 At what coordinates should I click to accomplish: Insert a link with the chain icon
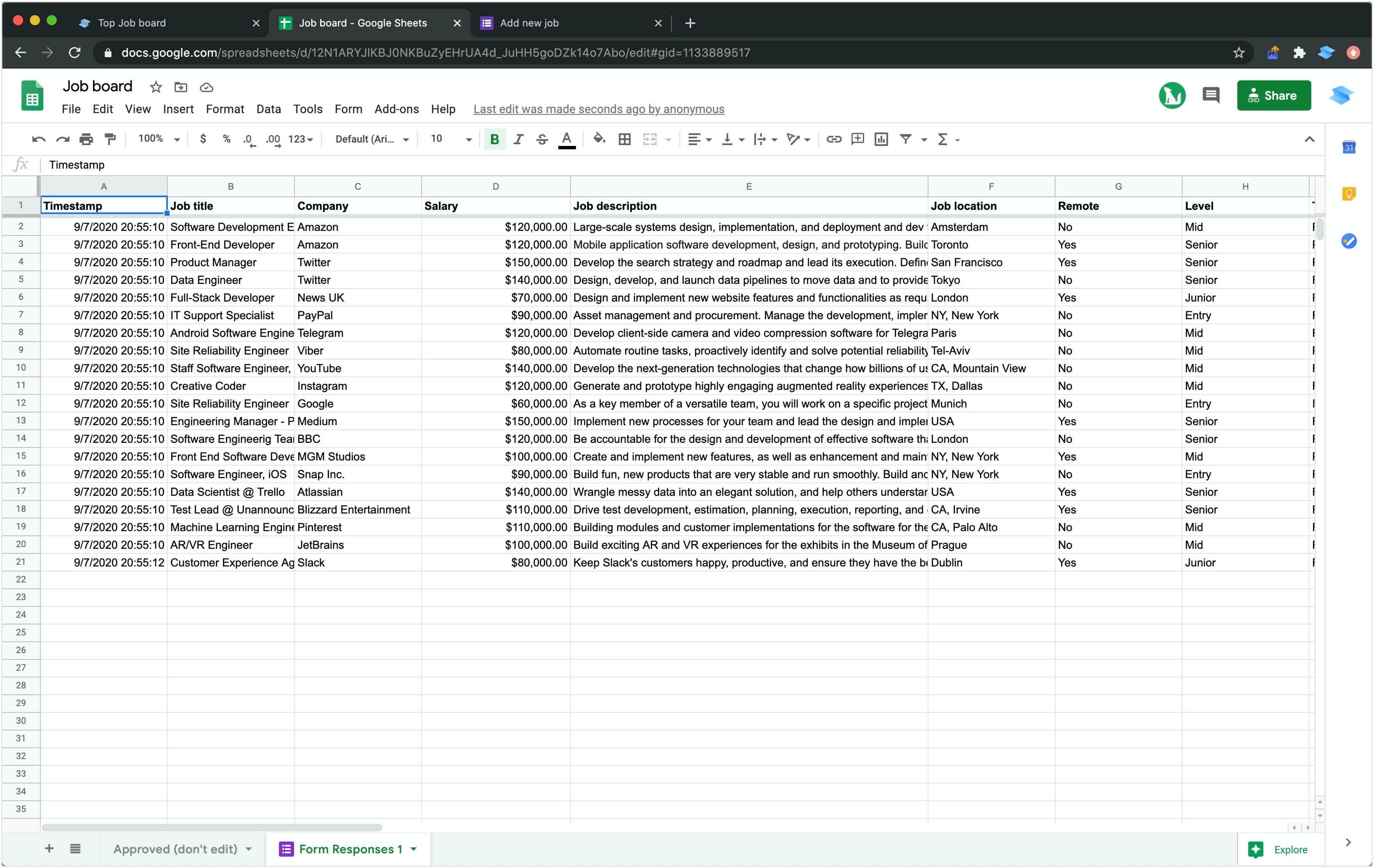pyautogui.click(x=834, y=139)
